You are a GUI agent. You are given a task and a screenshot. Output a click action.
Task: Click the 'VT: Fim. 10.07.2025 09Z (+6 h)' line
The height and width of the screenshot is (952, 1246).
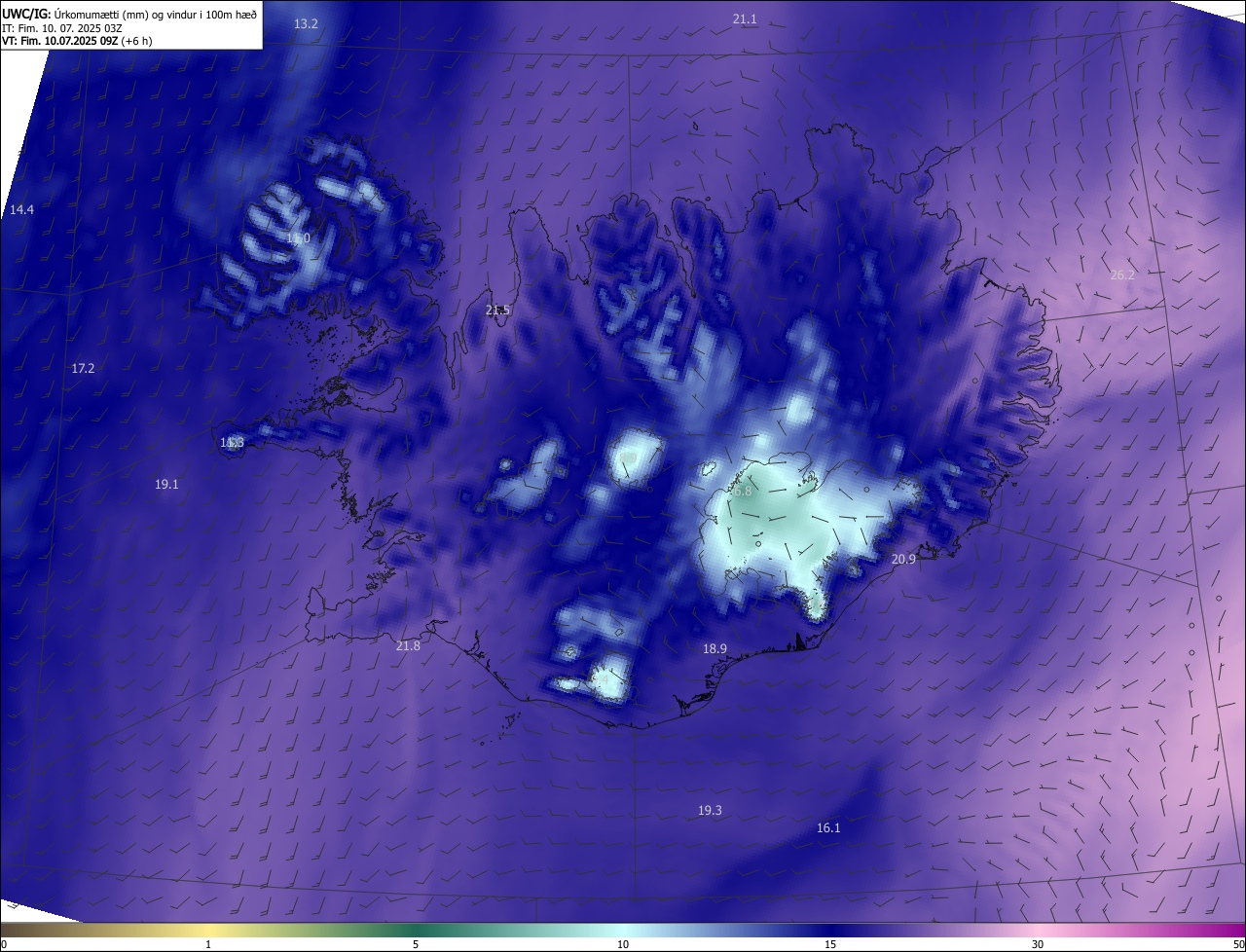coord(78,41)
